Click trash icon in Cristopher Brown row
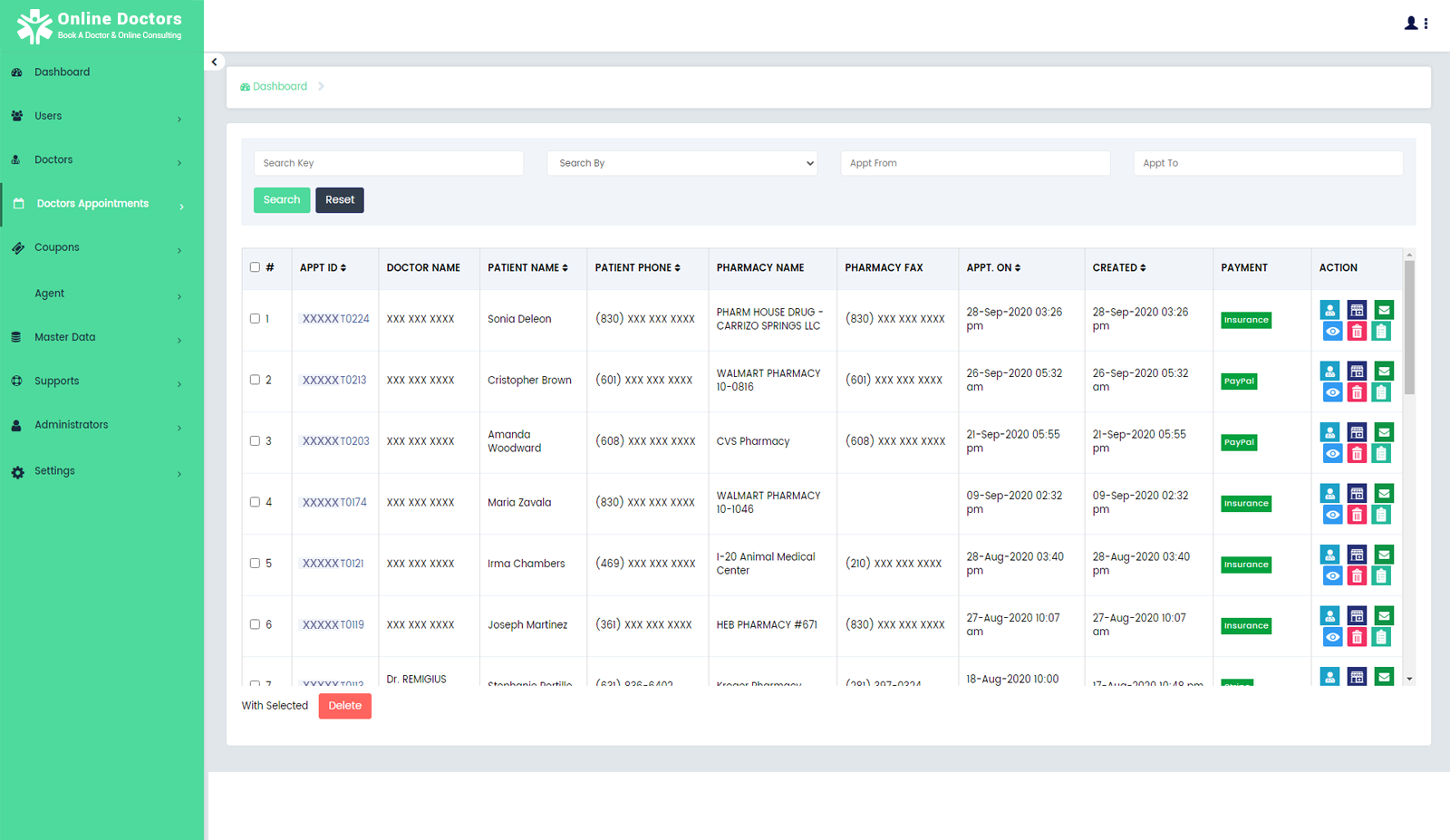 coord(1357,392)
